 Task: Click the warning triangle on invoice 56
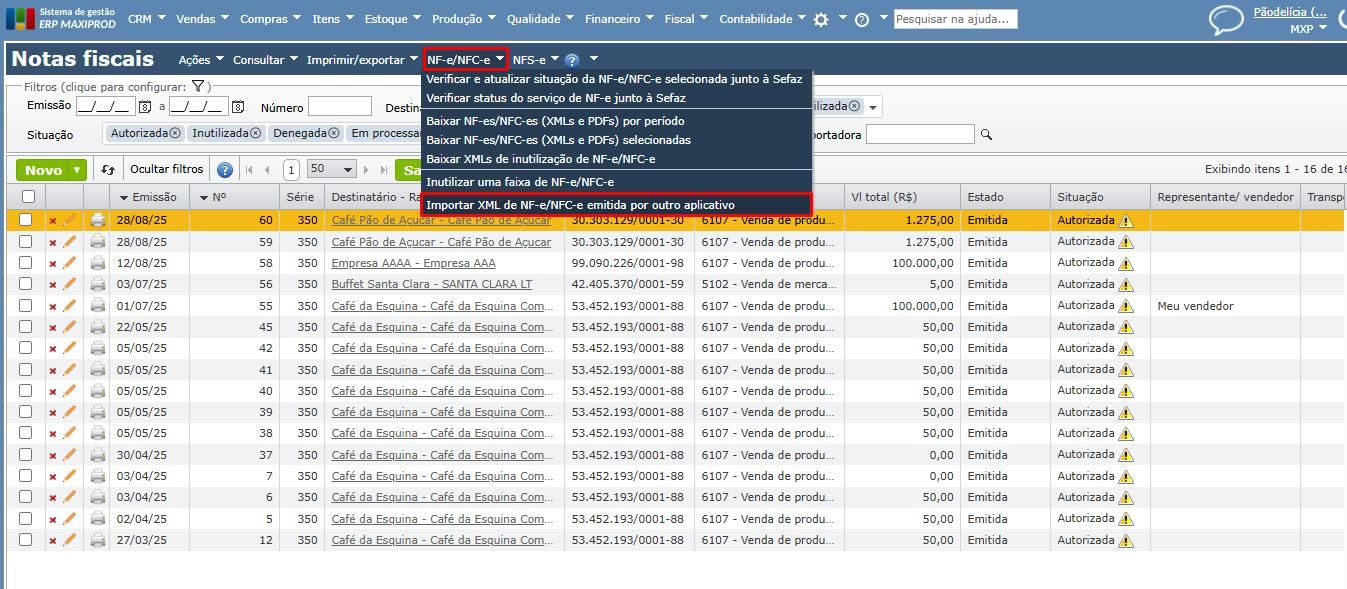(1126, 285)
